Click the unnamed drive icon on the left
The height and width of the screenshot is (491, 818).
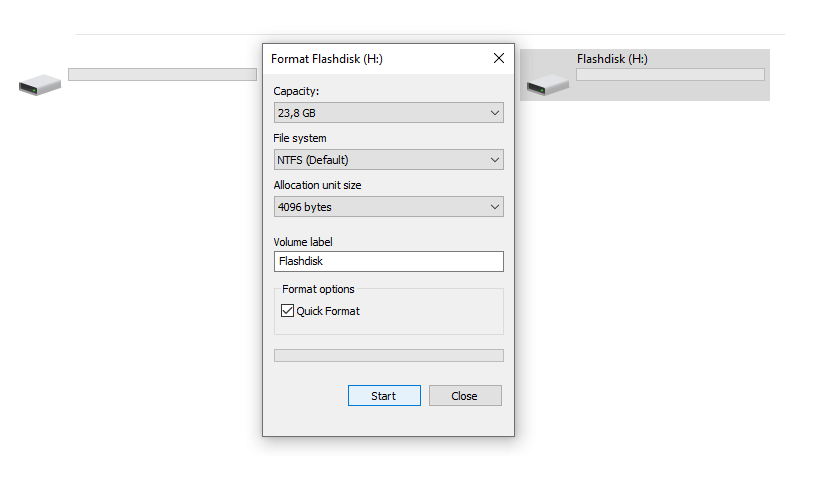pos(40,85)
